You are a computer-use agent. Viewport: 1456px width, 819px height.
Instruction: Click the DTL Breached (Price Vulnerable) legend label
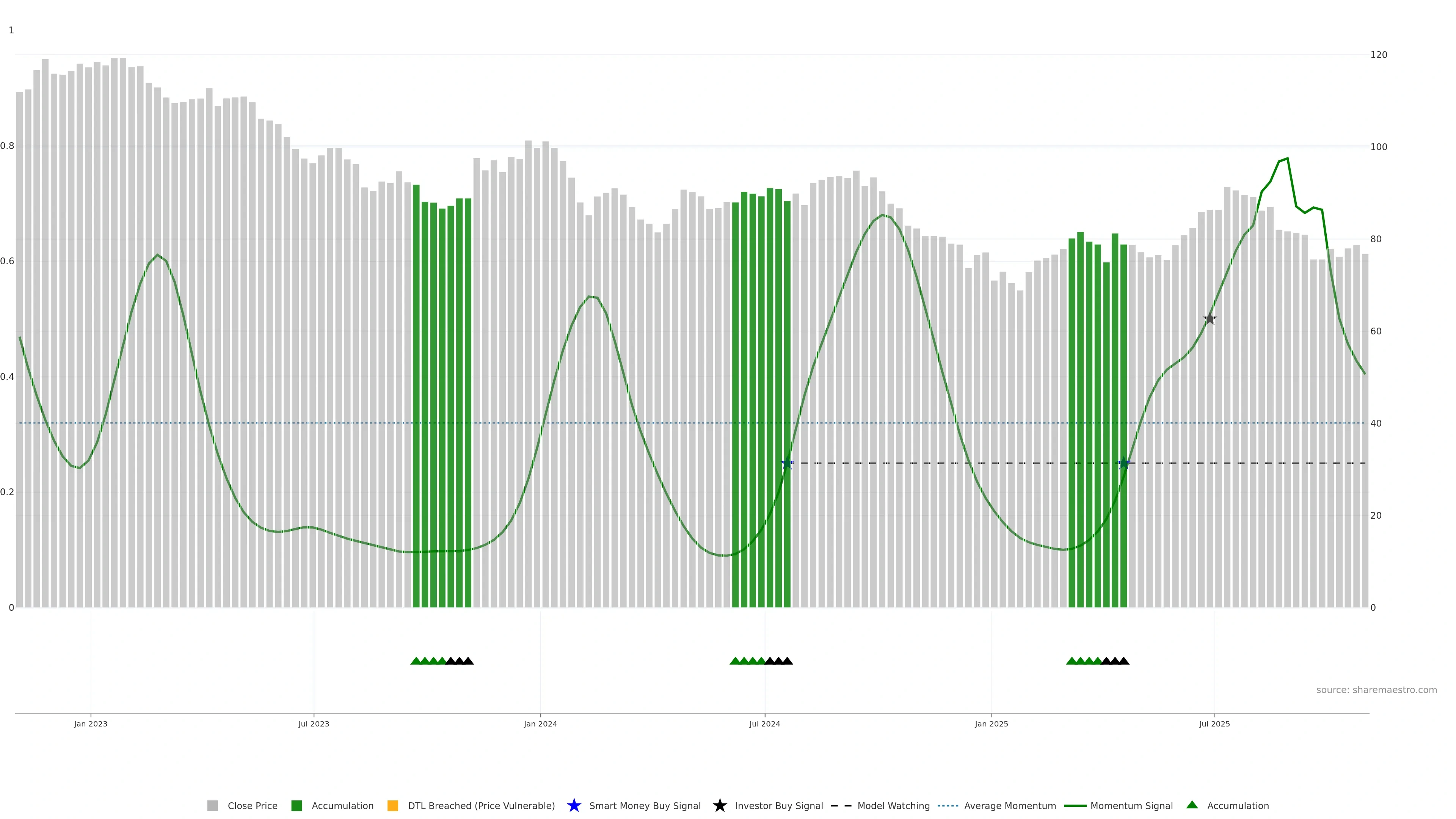pos(481,806)
